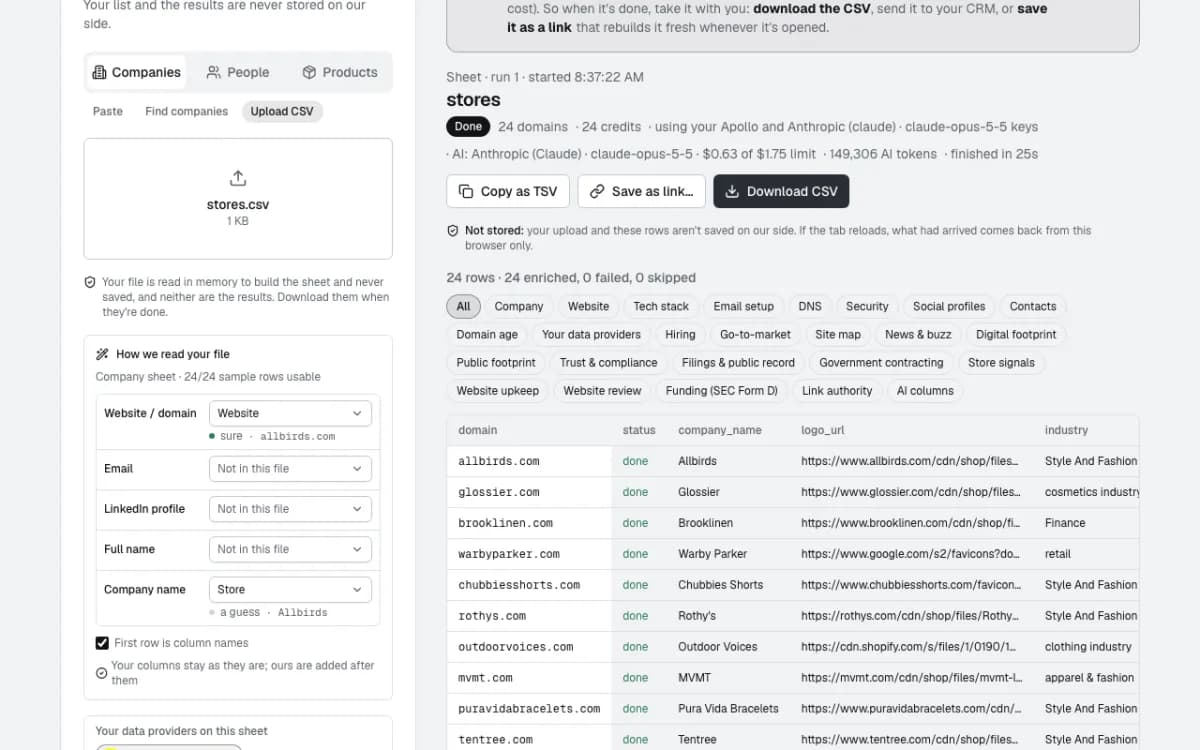Open the LinkedIn profile dropdown
This screenshot has width=1200, height=750.
[290, 509]
